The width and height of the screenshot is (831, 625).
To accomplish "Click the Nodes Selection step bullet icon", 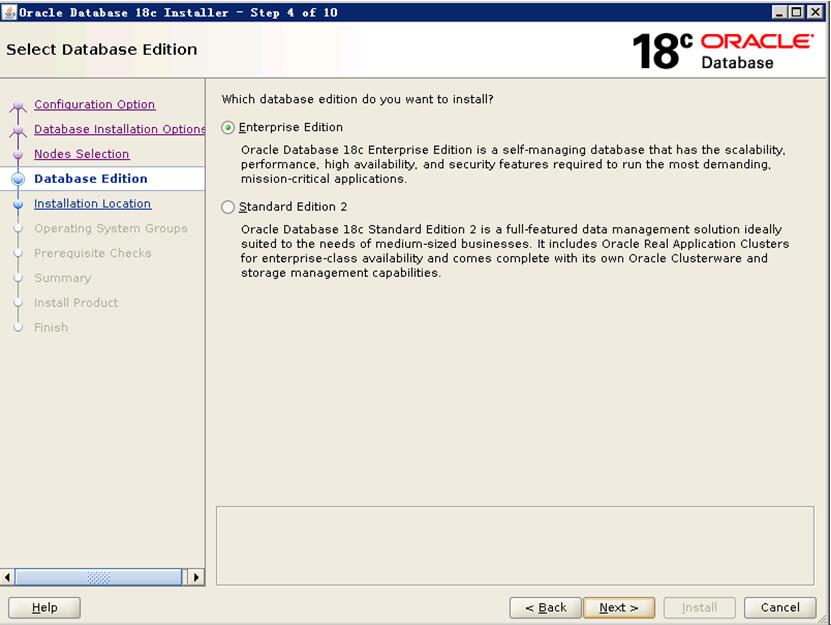I will point(18,154).
